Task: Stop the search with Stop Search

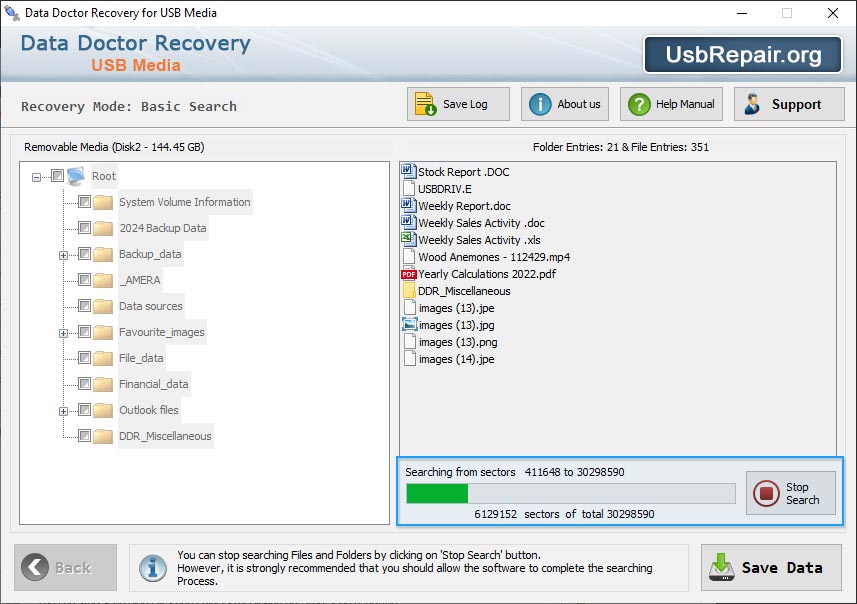Action: (x=791, y=493)
